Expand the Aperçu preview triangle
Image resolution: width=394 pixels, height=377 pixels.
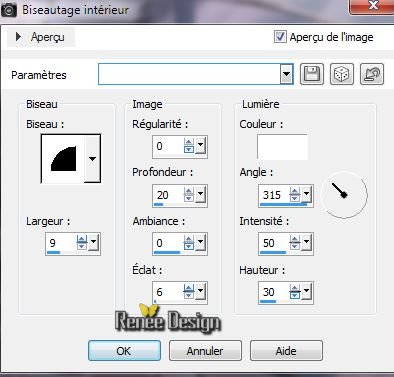click(18, 36)
